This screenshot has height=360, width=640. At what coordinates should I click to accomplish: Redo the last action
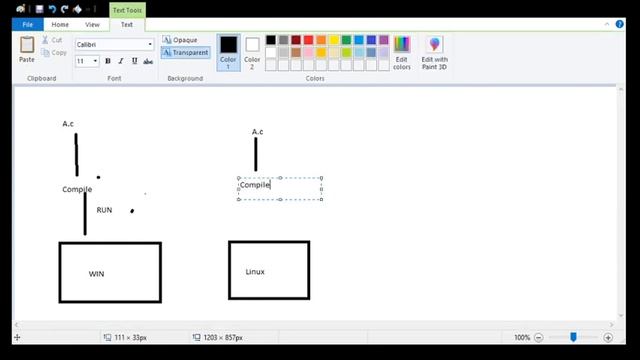click(x=64, y=9)
